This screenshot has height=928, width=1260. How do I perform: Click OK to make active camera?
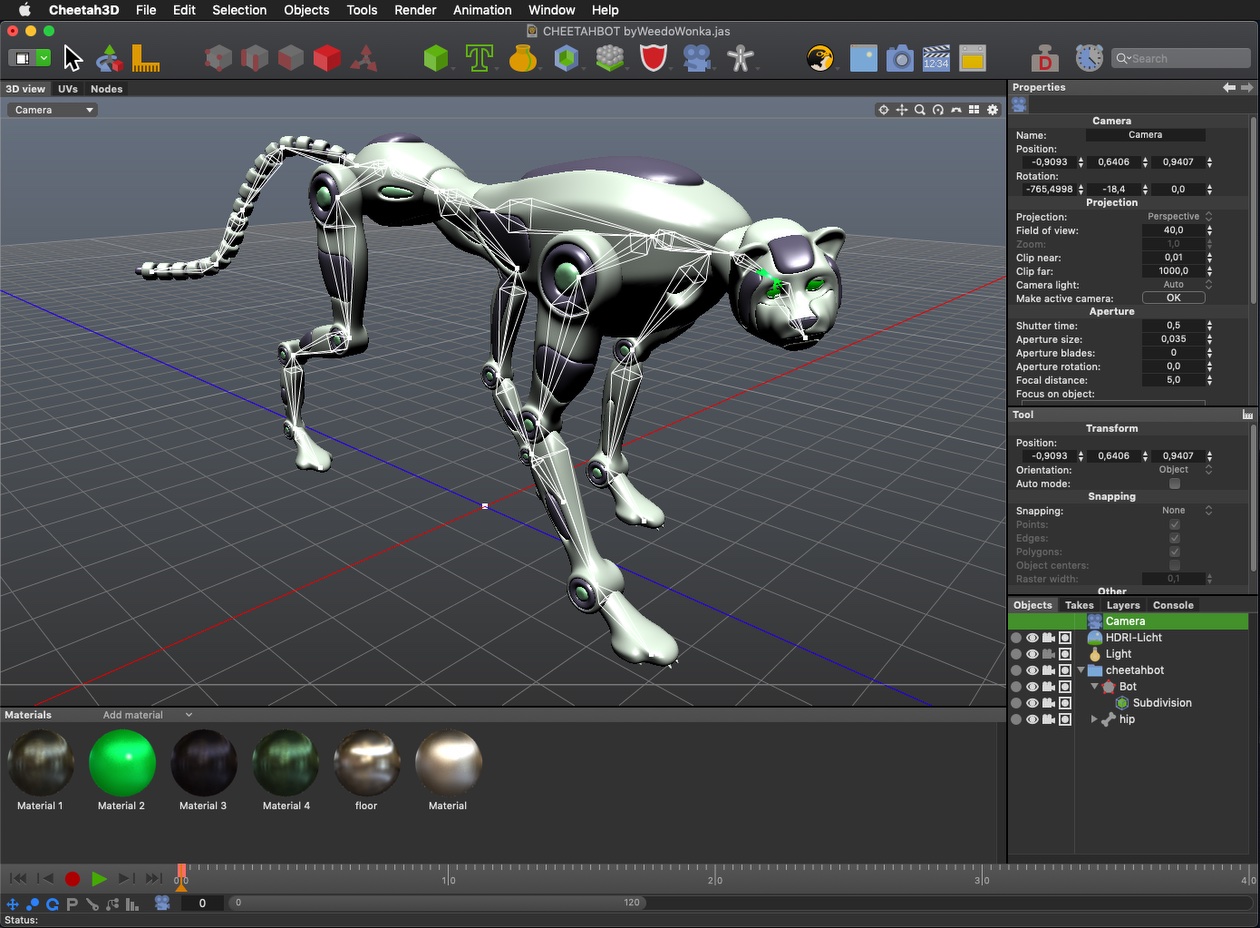click(1173, 298)
